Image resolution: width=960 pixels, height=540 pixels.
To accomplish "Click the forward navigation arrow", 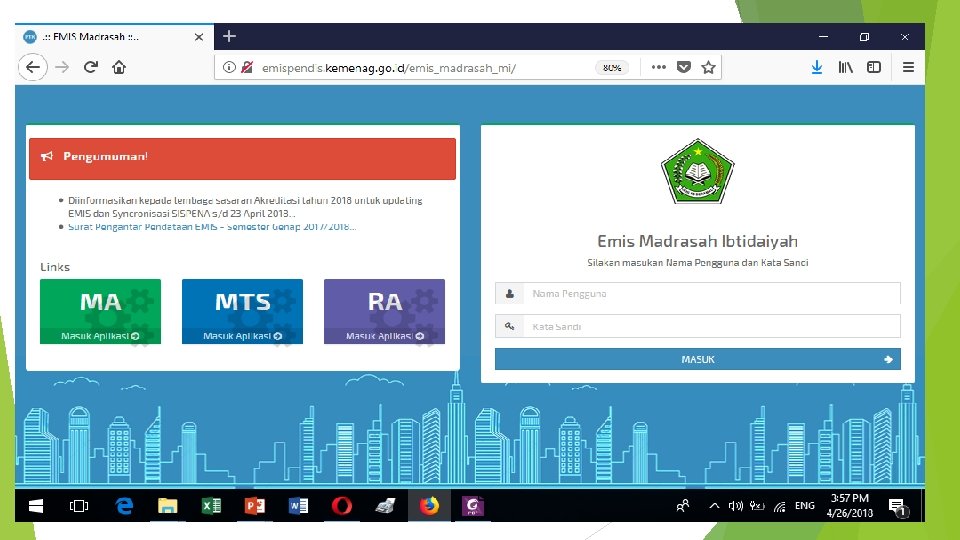I will (x=62, y=67).
